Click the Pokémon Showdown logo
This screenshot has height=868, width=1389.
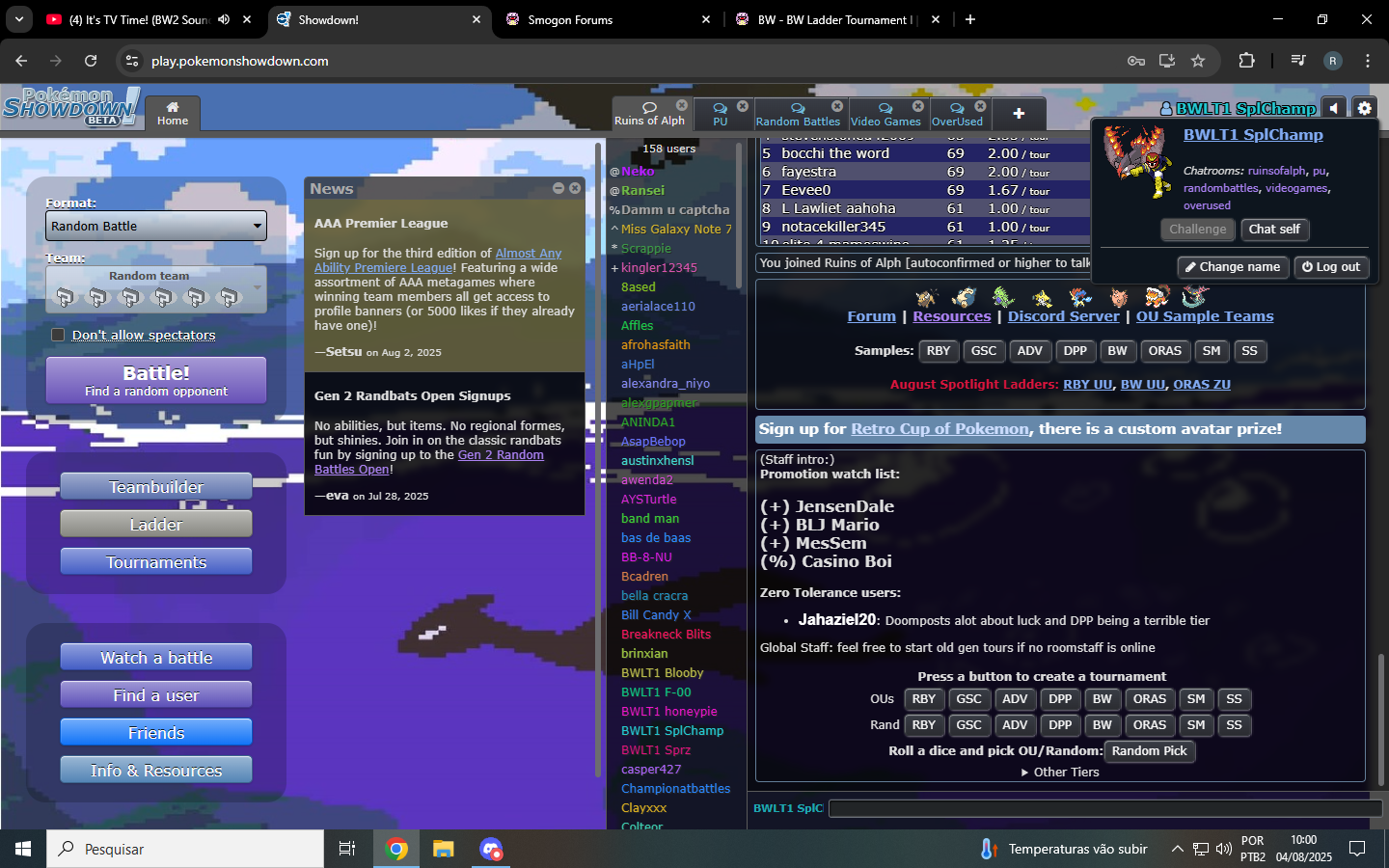coord(71,107)
